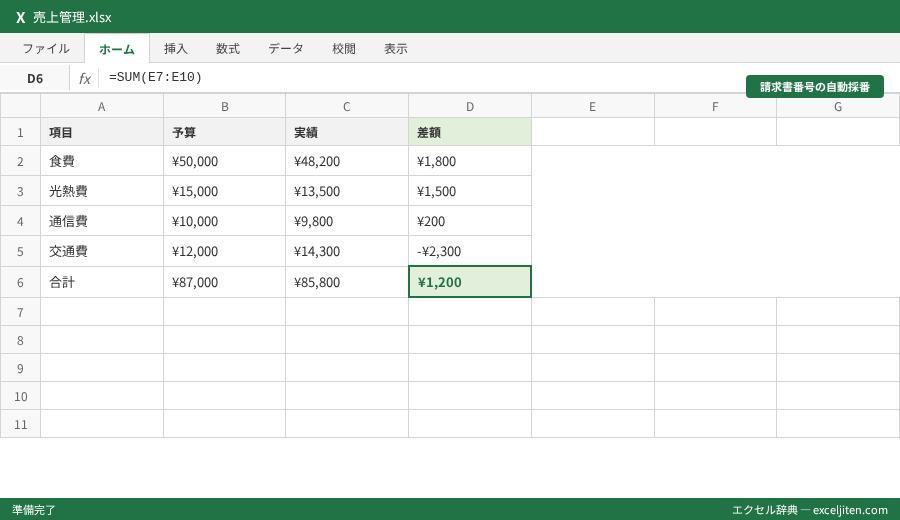Image resolution: width=900 pixels, height=520 pixels.
Task: Open the 表示 tab
Action: pyautogui.click(x=396, y=49)
